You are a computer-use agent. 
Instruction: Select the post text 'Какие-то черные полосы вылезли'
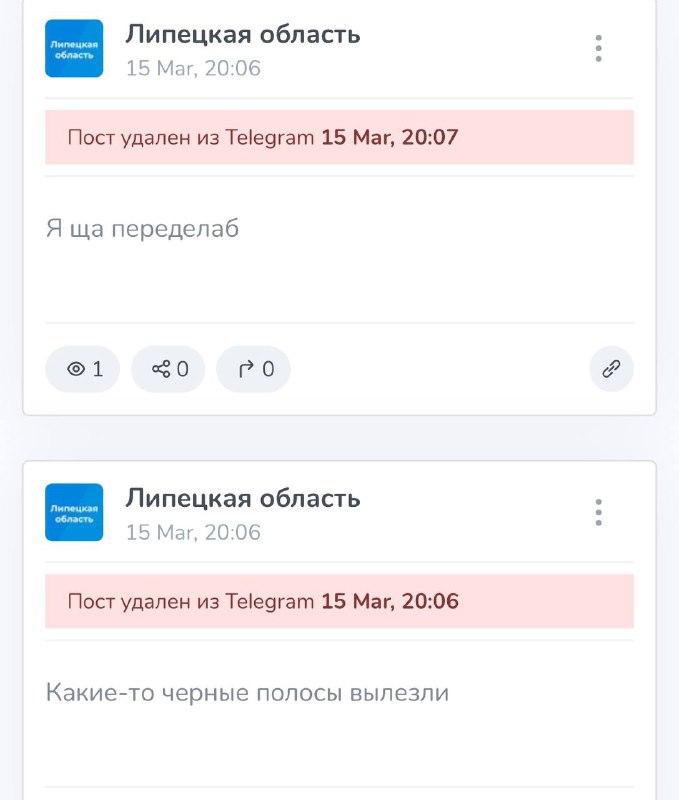pyautogui.click(x=247, y=693)
